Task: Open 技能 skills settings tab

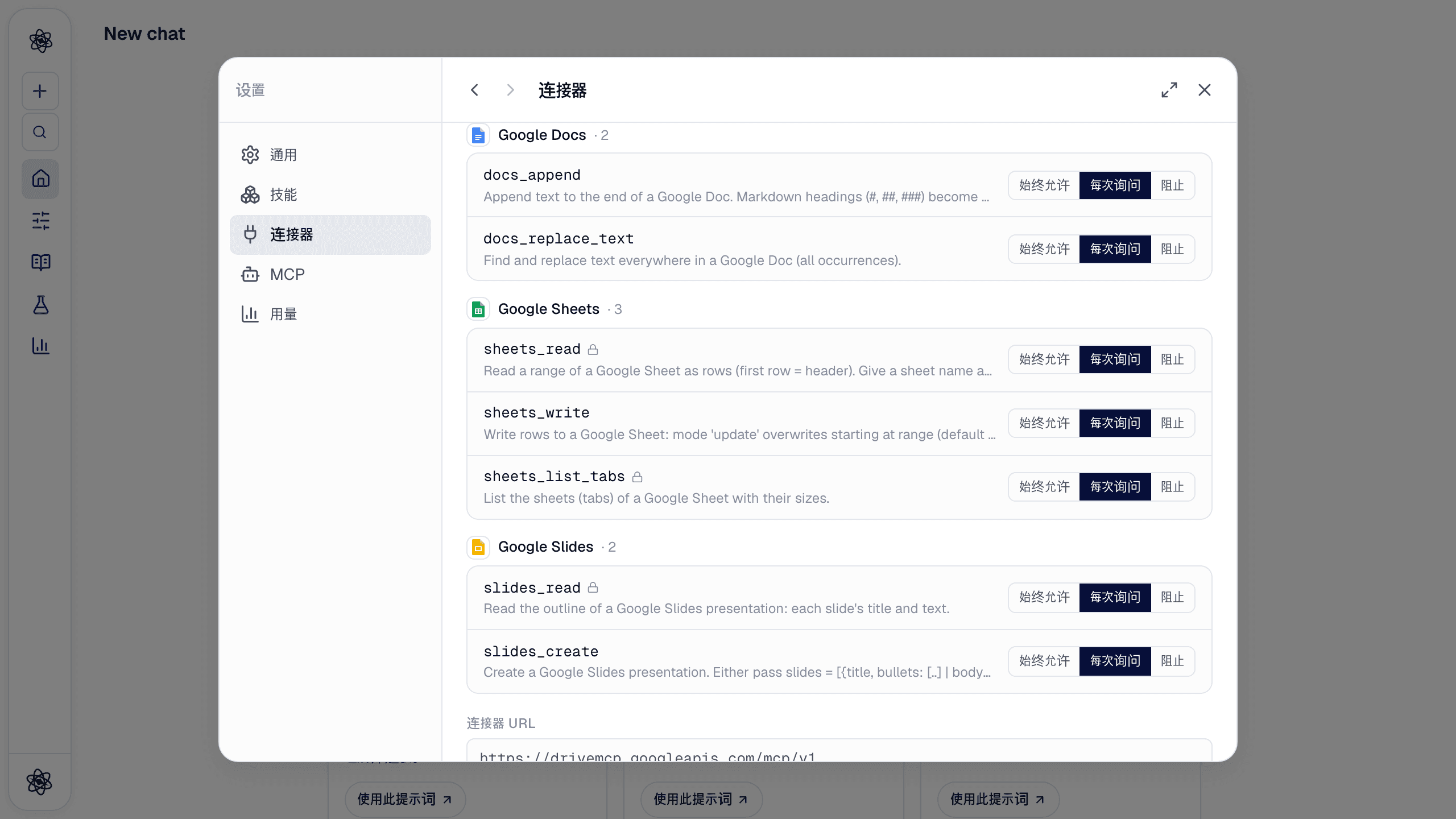Action: (x=330, y=195)
